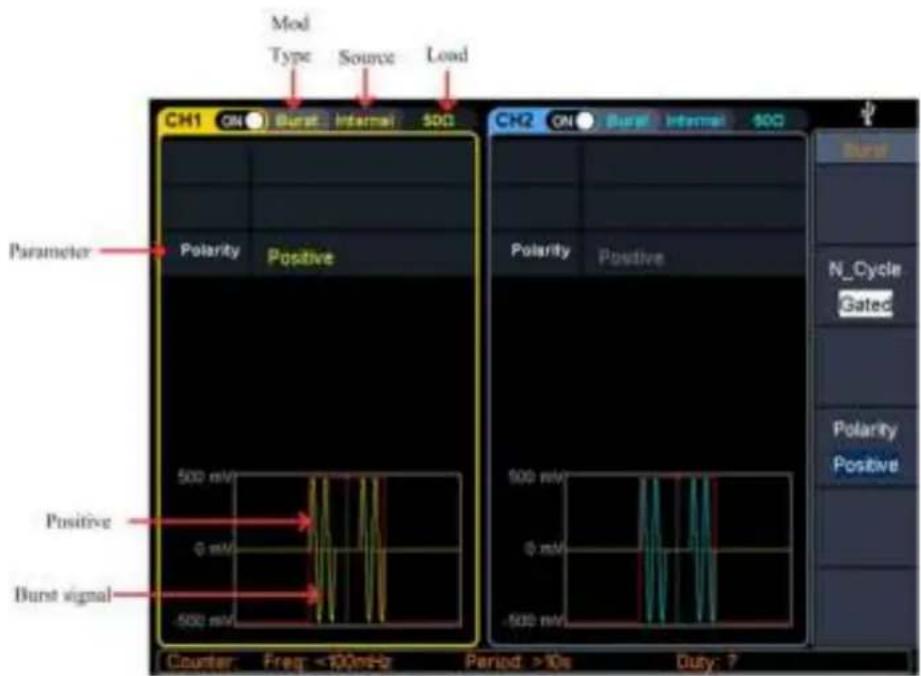Click the CH1 500 mV axis label

tap(206, 476)
